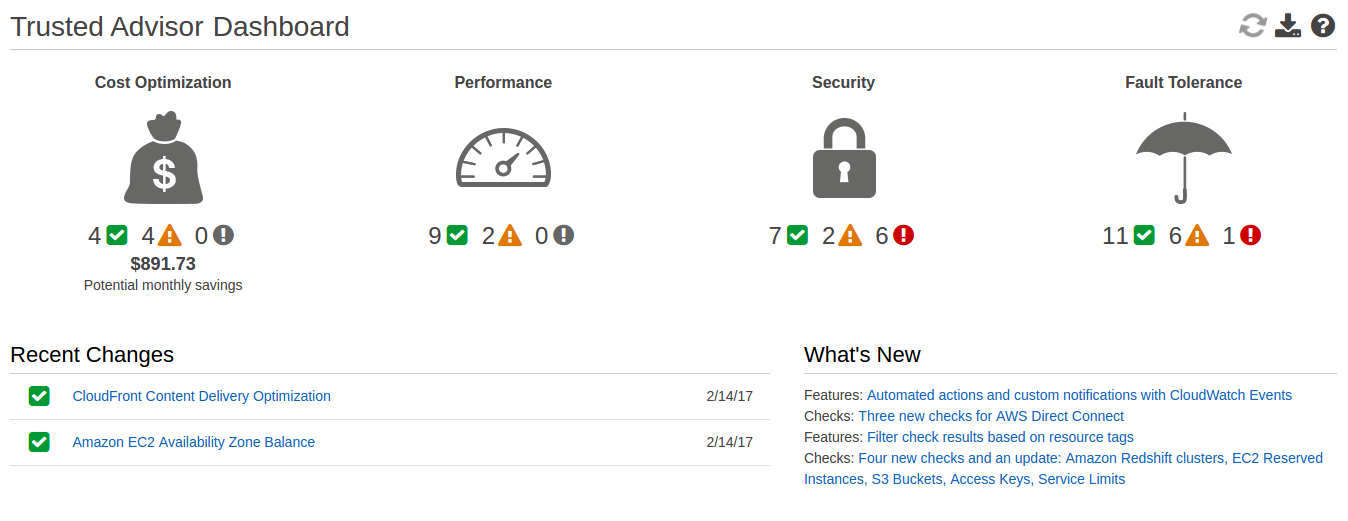Select the Performance heading
The image size is (1348, 521).
point(503,83)
